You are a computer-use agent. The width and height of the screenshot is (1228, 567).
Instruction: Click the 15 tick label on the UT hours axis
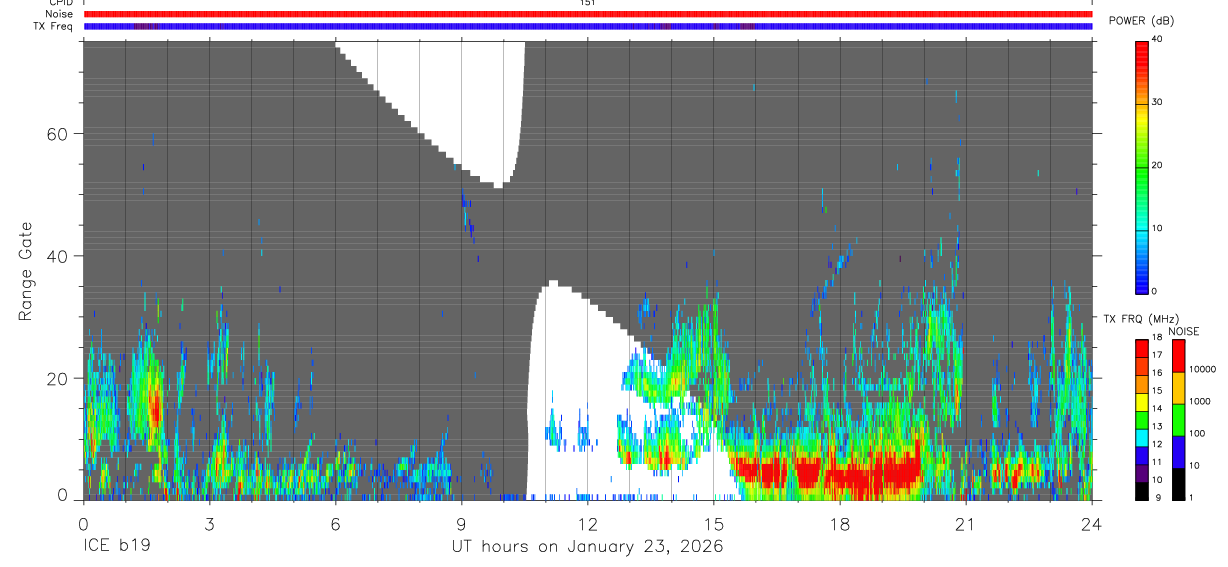713,523
